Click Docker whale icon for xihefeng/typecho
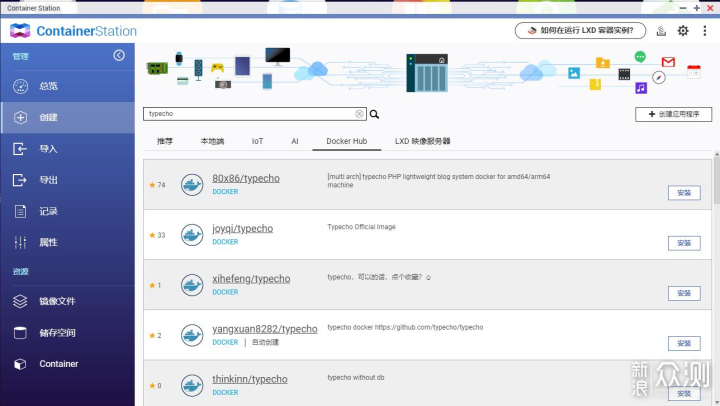This screenshot has width=720, height=406. click(192, 285)
